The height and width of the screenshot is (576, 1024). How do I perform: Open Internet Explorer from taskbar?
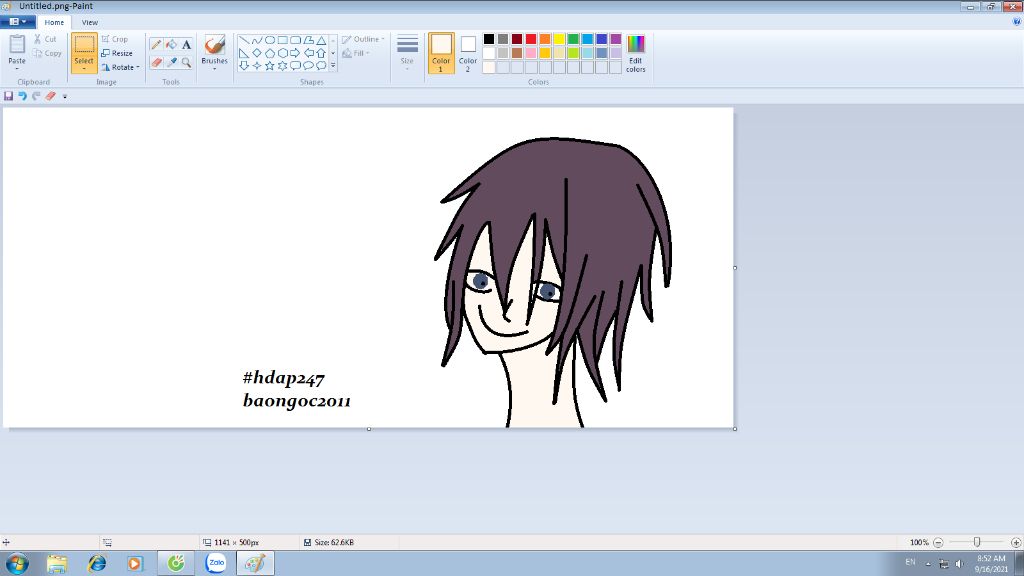coord(97,563)
